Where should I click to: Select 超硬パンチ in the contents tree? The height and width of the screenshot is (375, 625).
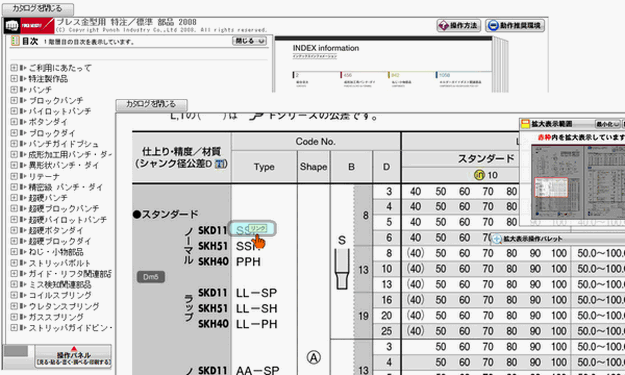click(48, 198)
